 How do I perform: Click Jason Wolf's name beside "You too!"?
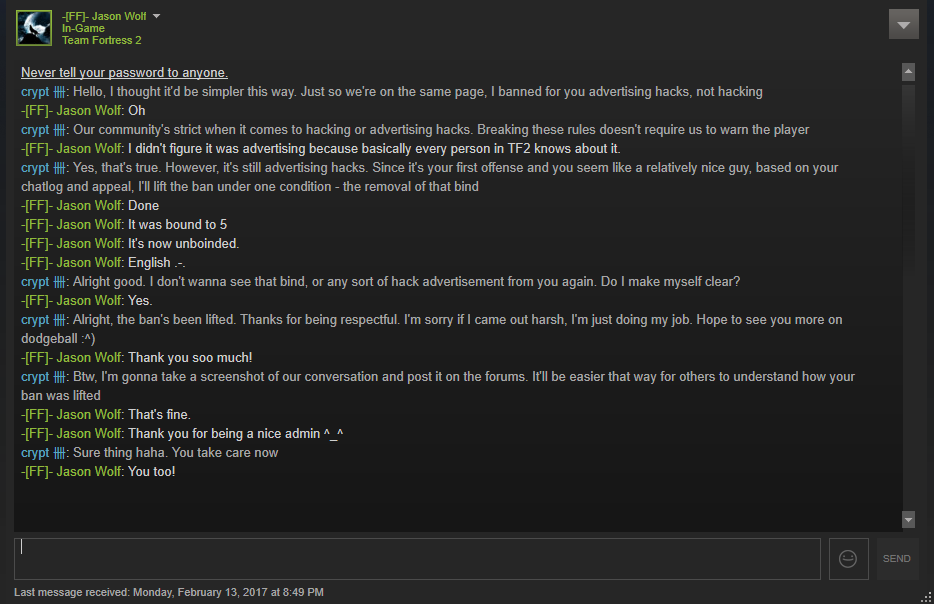[x=71, y=471]
